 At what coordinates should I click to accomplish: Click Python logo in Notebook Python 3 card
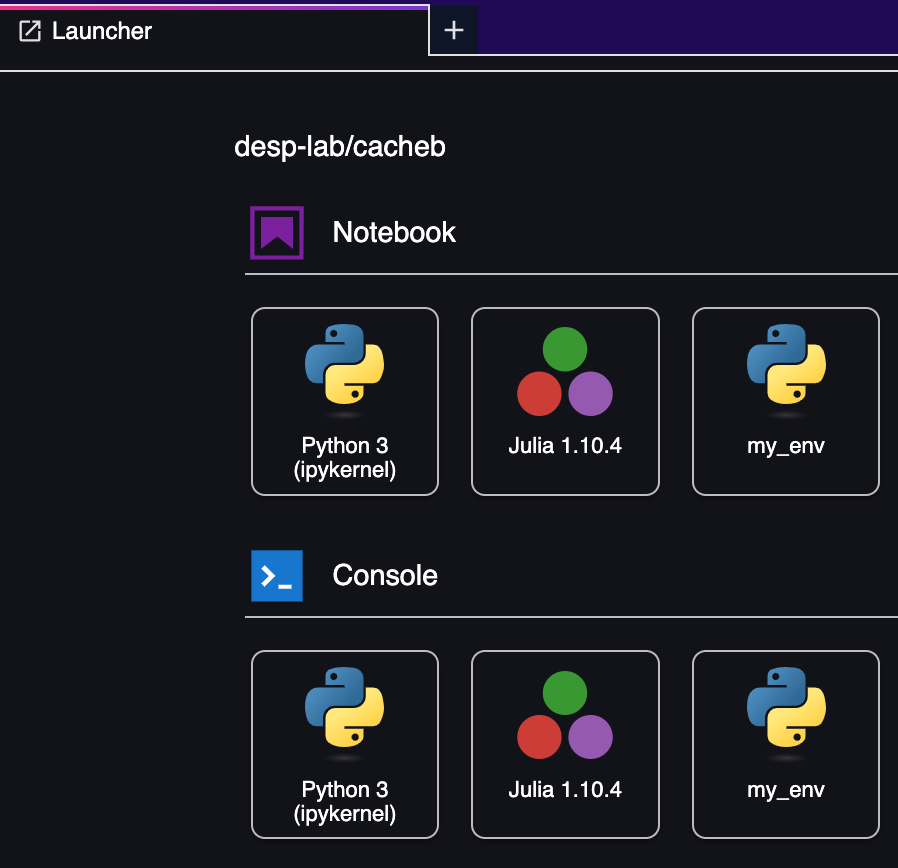coord(344,366)
